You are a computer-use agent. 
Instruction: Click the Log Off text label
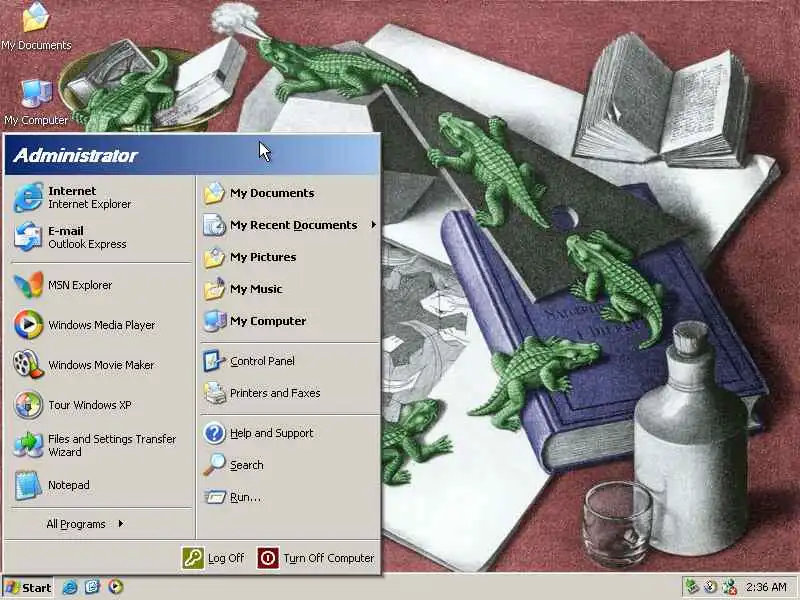tap(226, 558)
